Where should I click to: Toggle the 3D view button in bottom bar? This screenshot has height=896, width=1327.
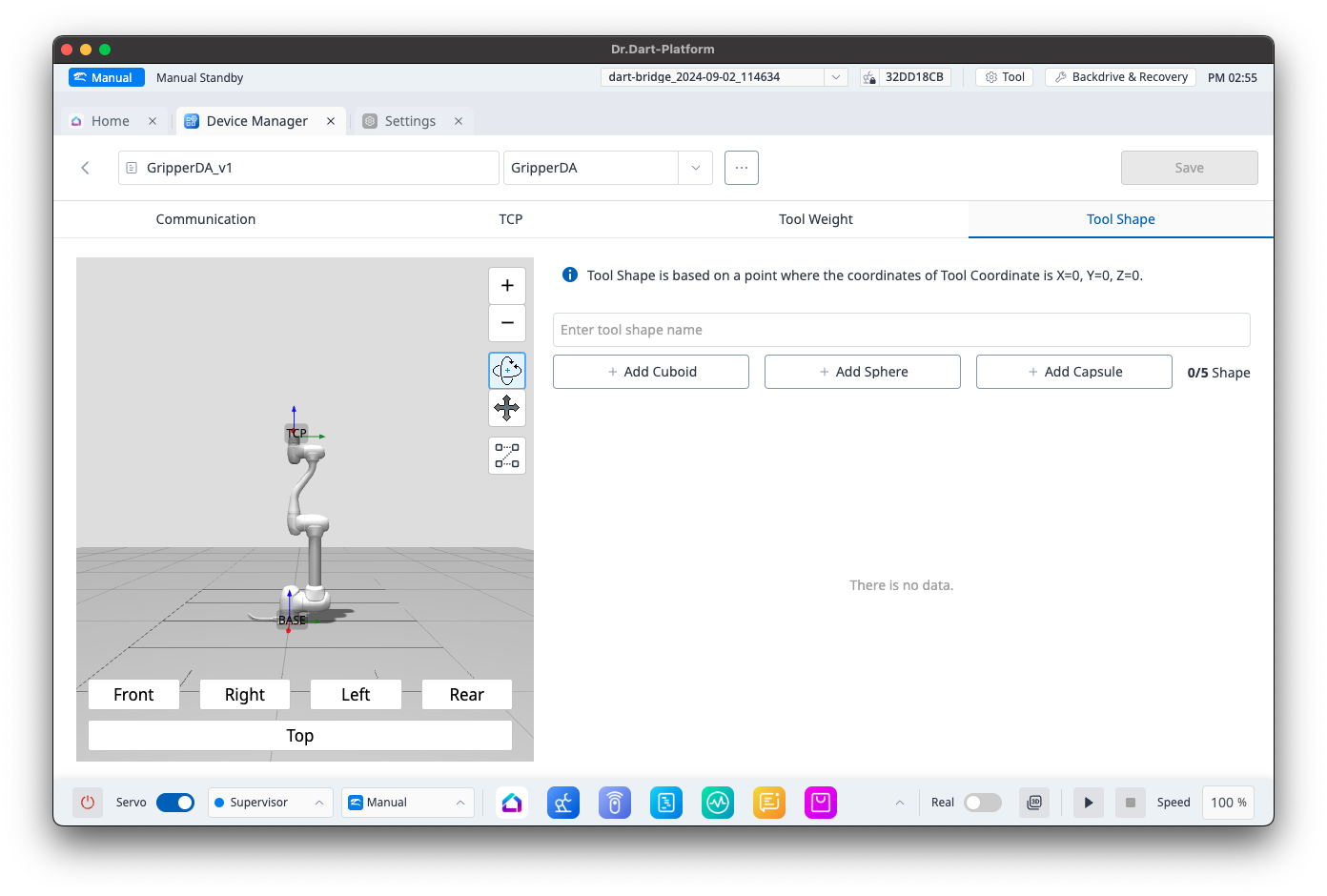point(1034,803)
